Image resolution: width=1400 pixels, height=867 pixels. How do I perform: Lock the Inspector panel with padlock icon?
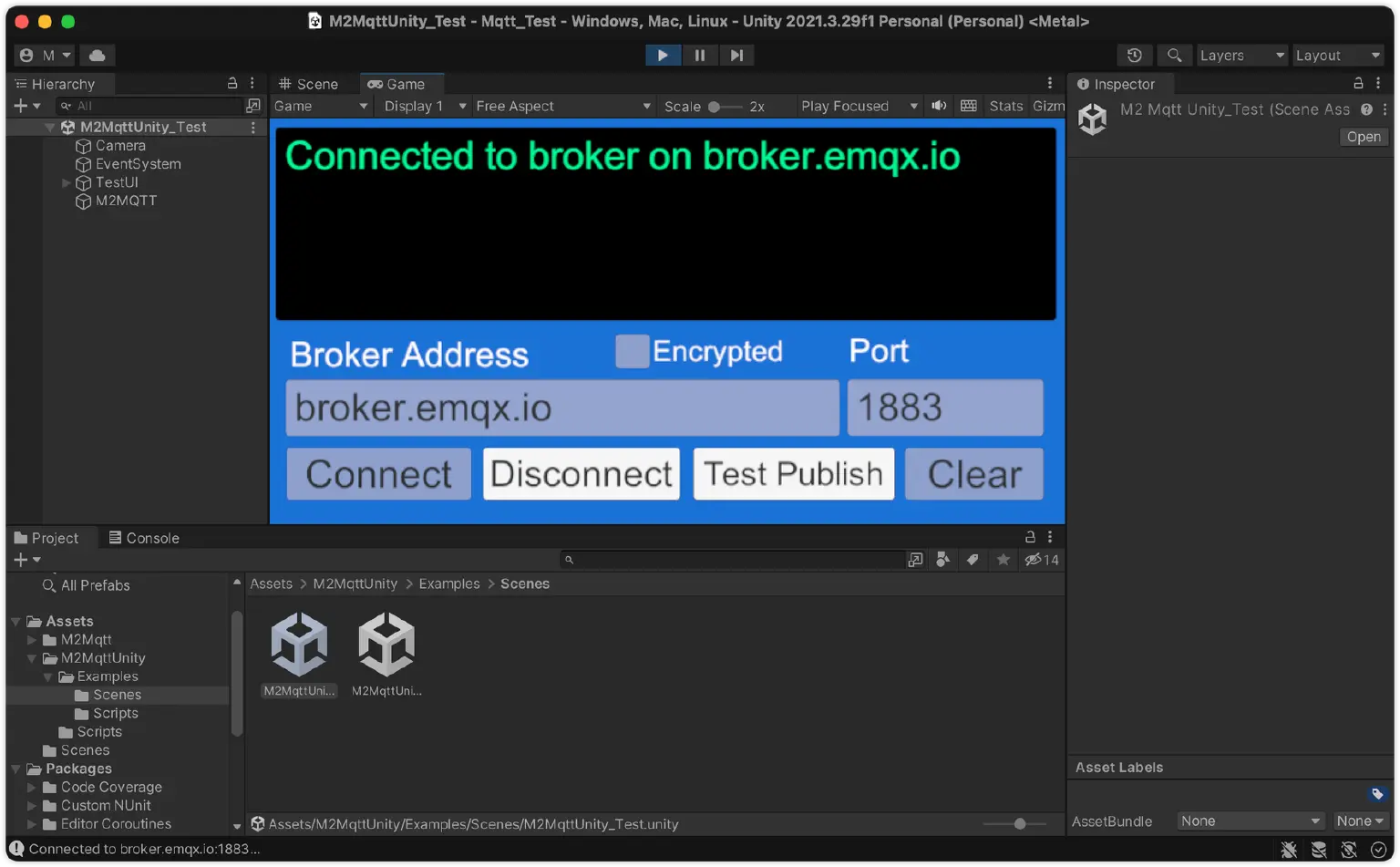tap(1357, 83)
